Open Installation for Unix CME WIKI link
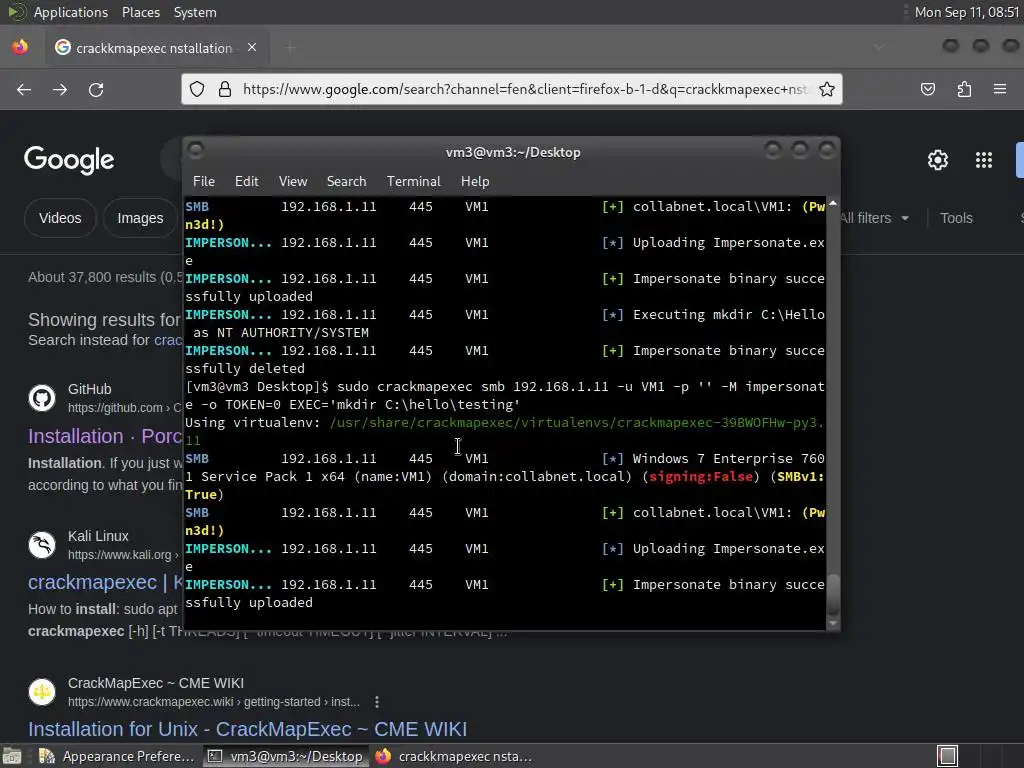 [248, 729]
